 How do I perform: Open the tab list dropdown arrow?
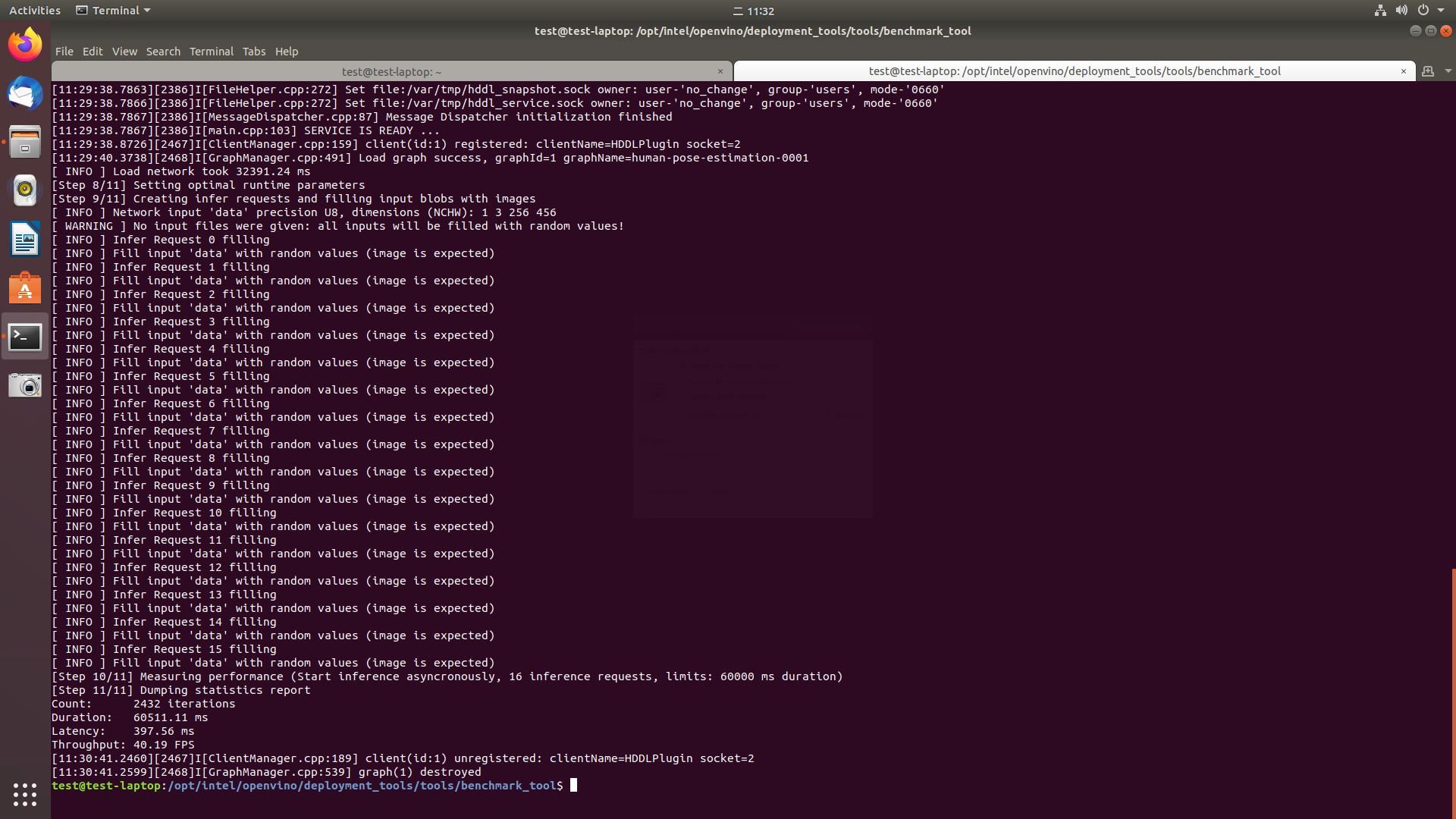click(x=1448, y=71)
